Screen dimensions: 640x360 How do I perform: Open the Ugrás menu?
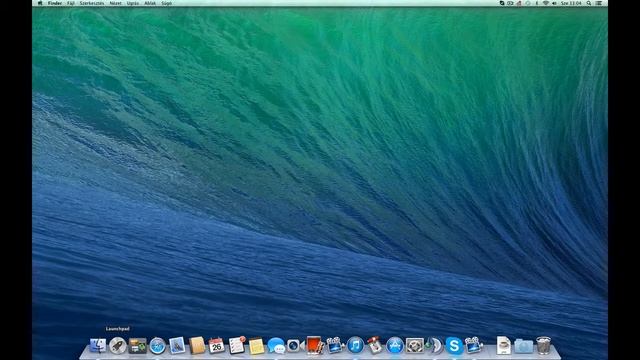(133, 3)
